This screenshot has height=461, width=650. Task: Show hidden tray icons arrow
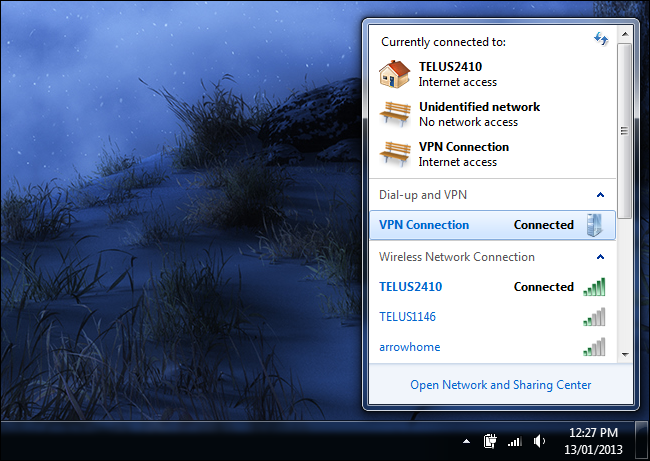click(466, 442)
